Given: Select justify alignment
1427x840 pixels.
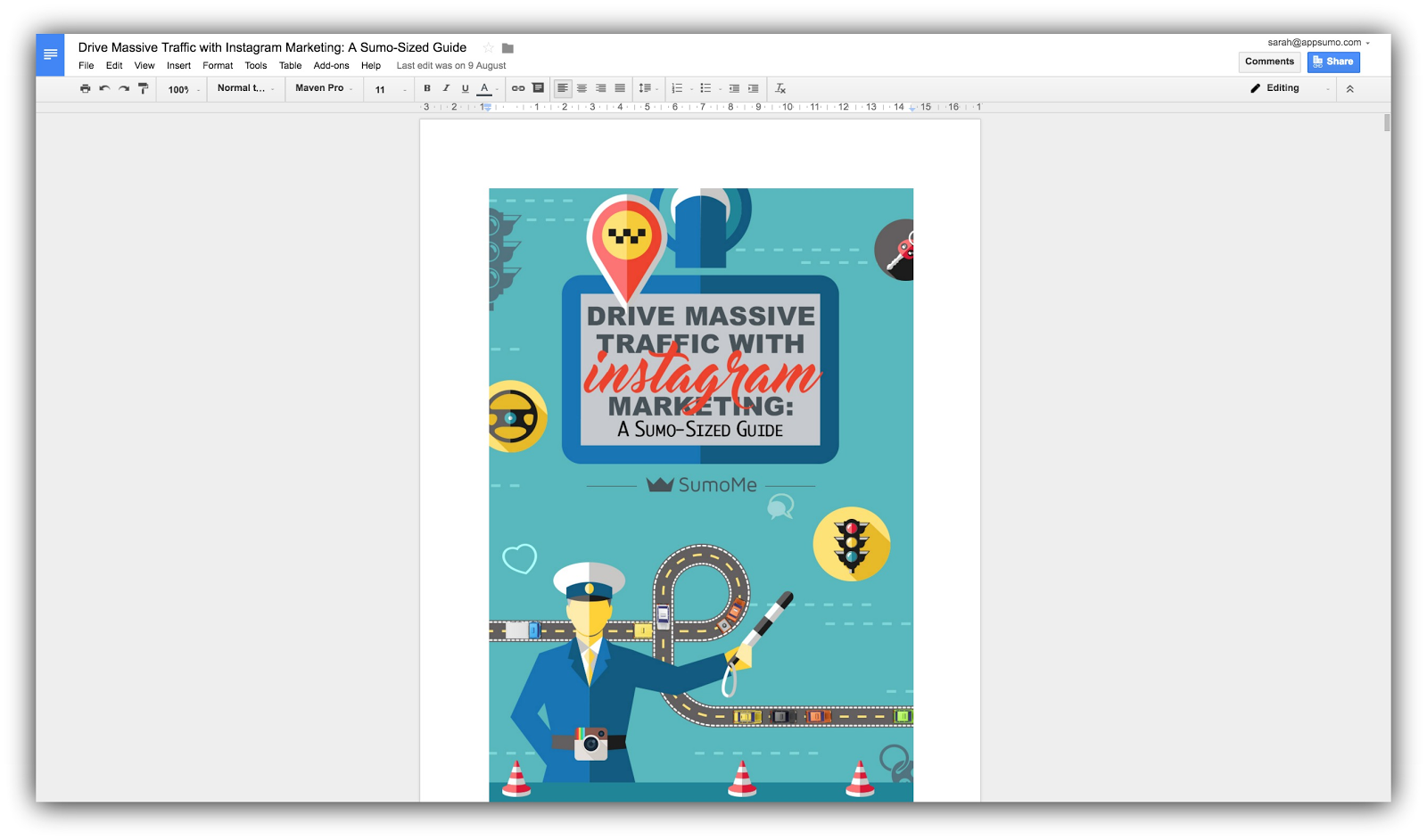Looking at the screenshot, I should point(620,88).
